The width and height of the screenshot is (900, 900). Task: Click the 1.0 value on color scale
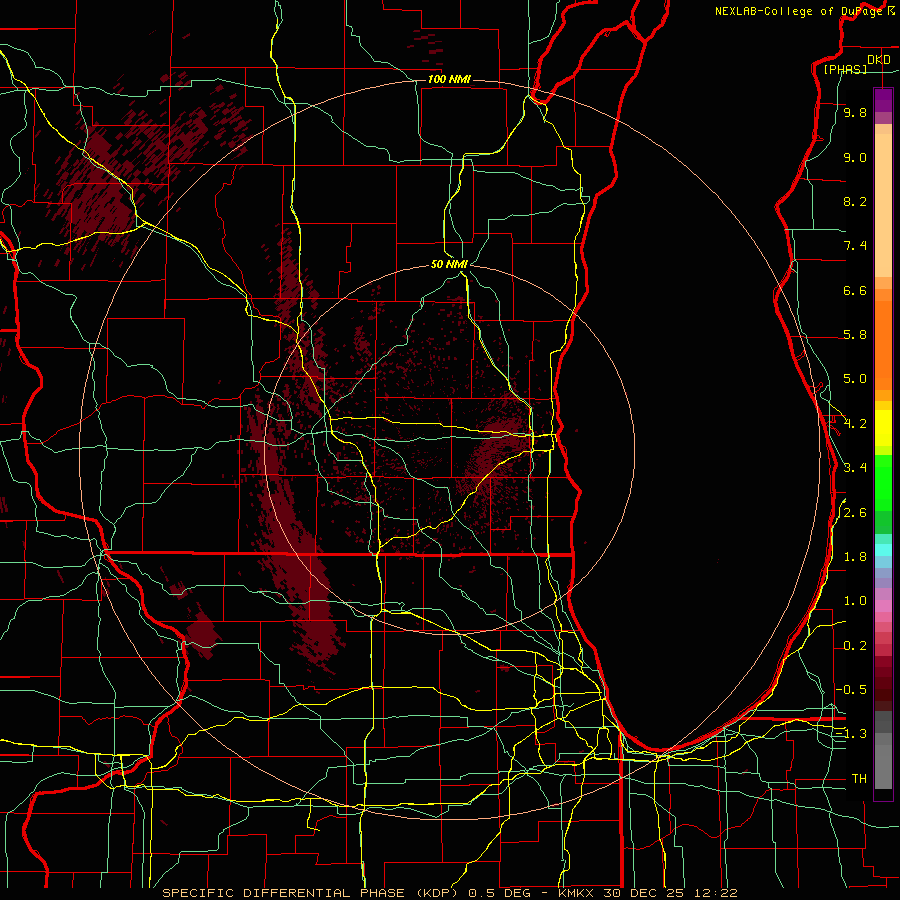pos(855,601)
